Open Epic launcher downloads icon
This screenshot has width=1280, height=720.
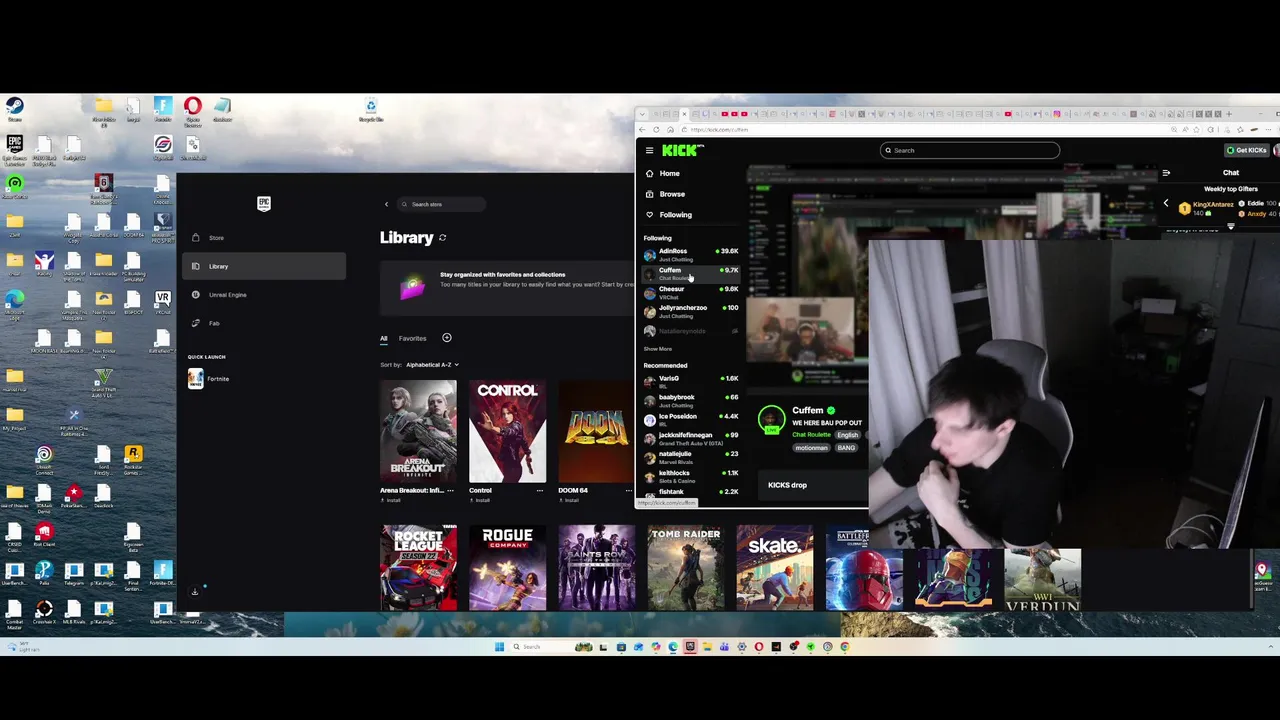[195, 592]
